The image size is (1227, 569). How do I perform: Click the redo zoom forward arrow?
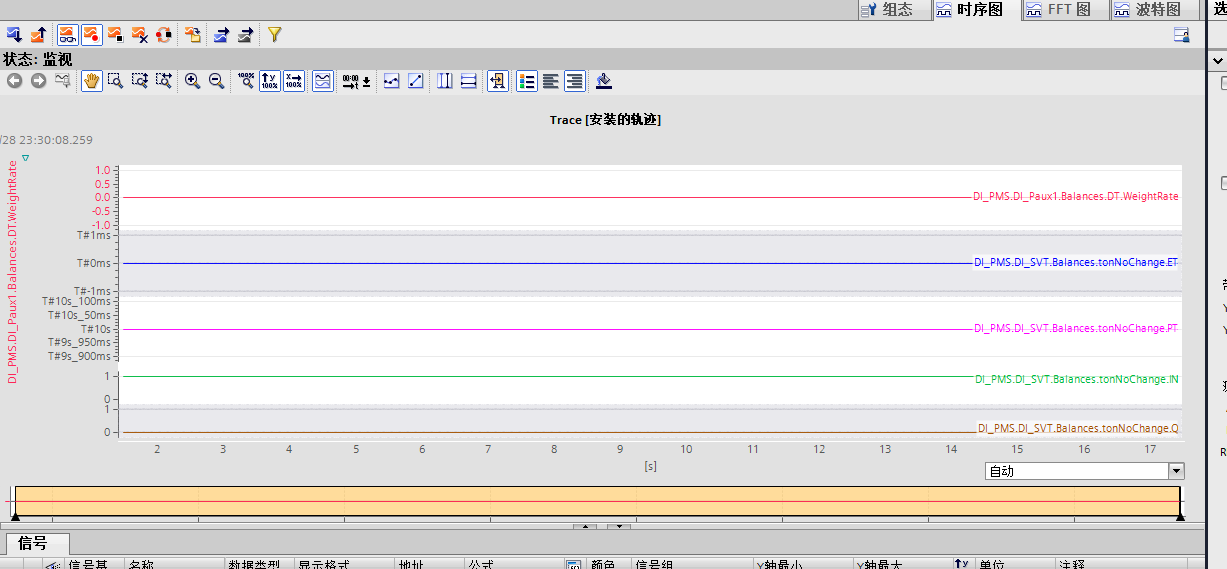tap(38, 81)
